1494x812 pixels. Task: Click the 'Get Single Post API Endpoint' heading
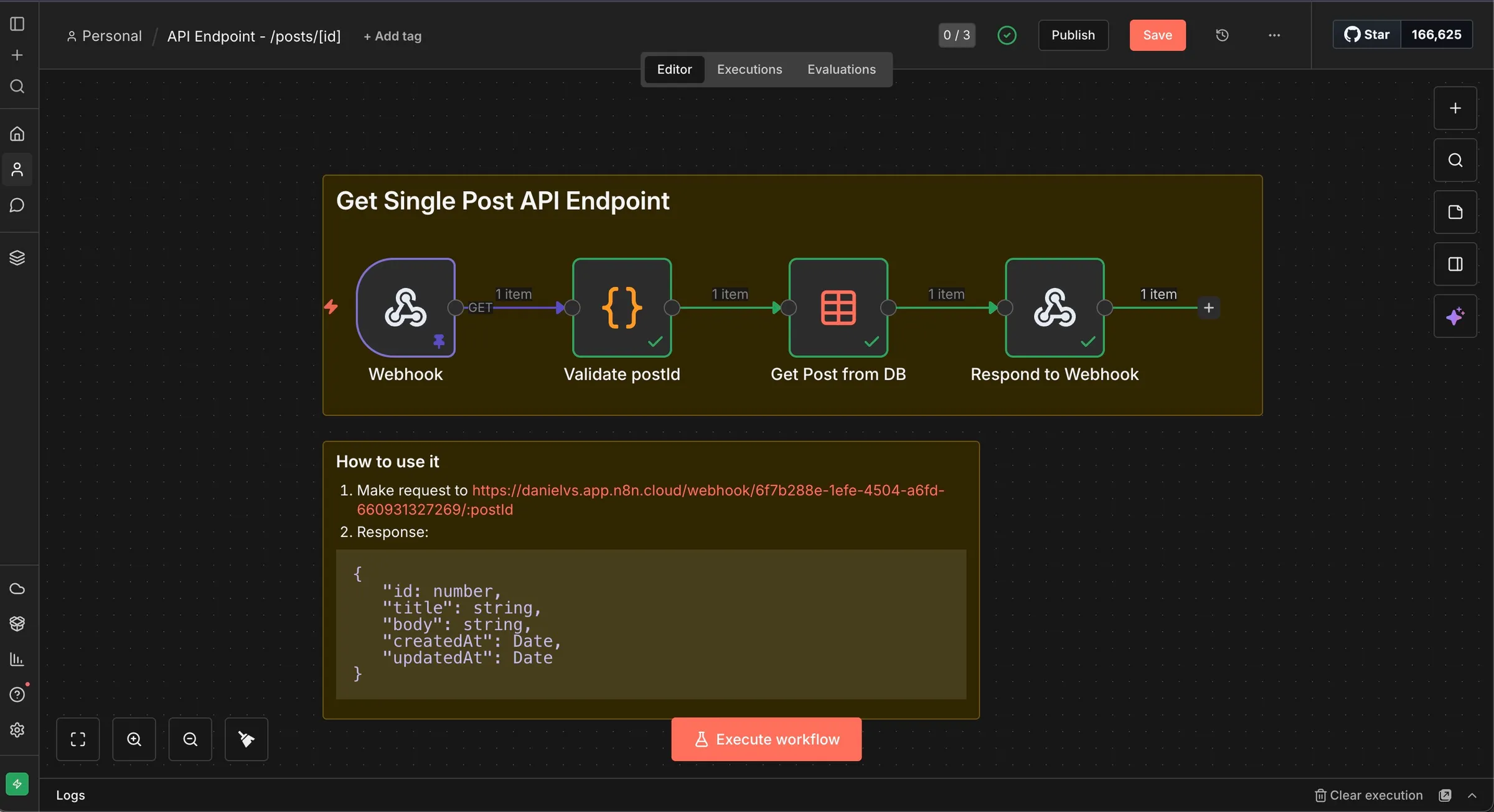click(x=502, y=201)
